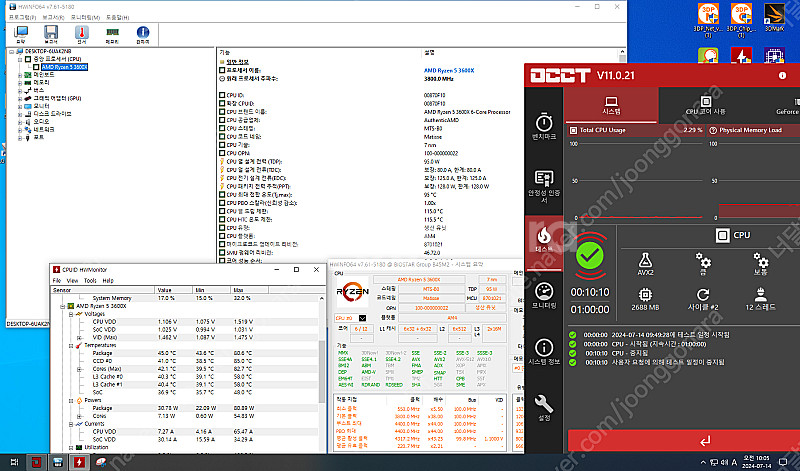Image resolution: width=800 pixels, height=471 pixels.
Task: Open the File menu in HWMonitor
Action: click(57, 281)
